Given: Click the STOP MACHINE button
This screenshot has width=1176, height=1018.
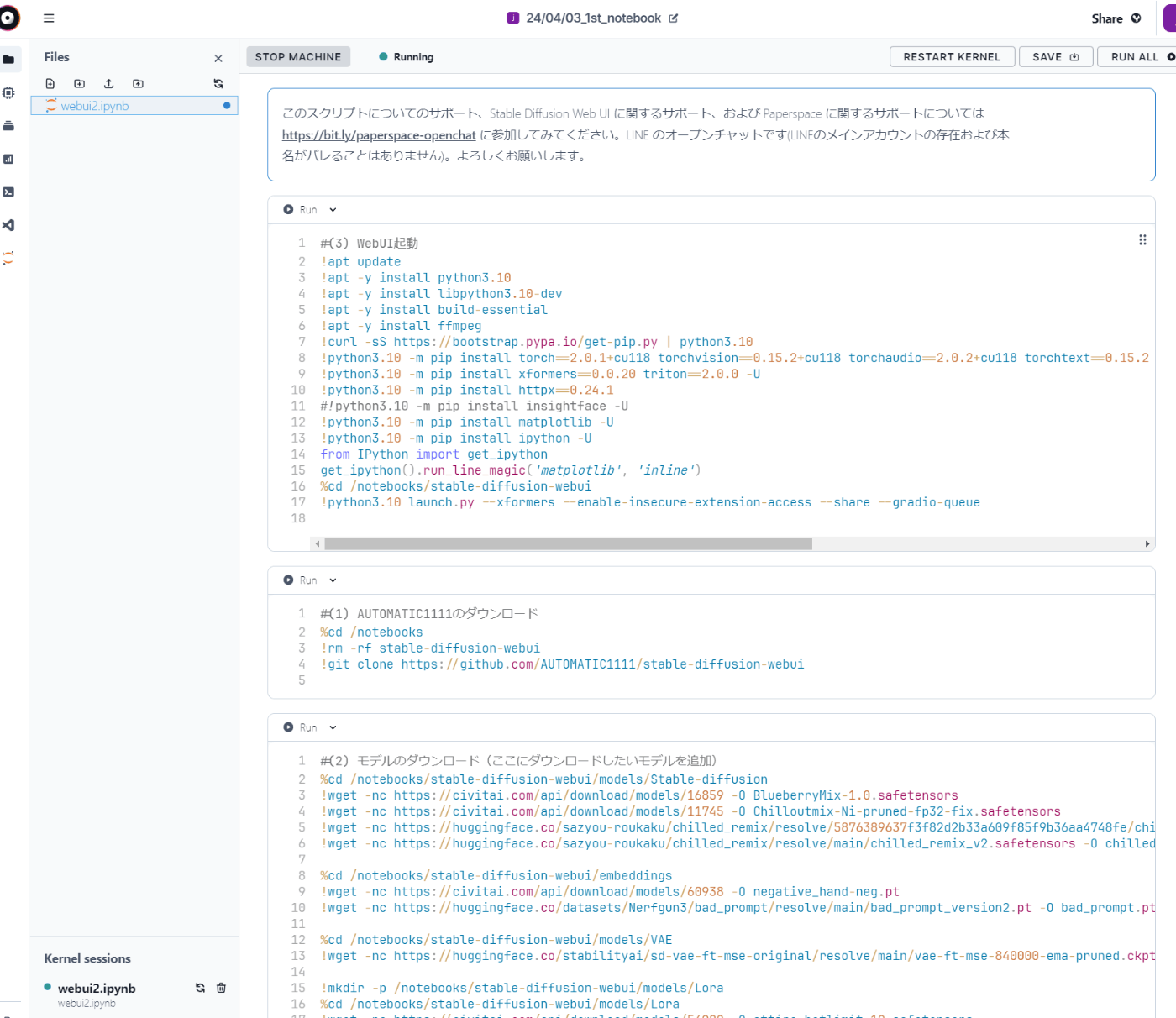Looking at the screenshot, I should point(298,57).
